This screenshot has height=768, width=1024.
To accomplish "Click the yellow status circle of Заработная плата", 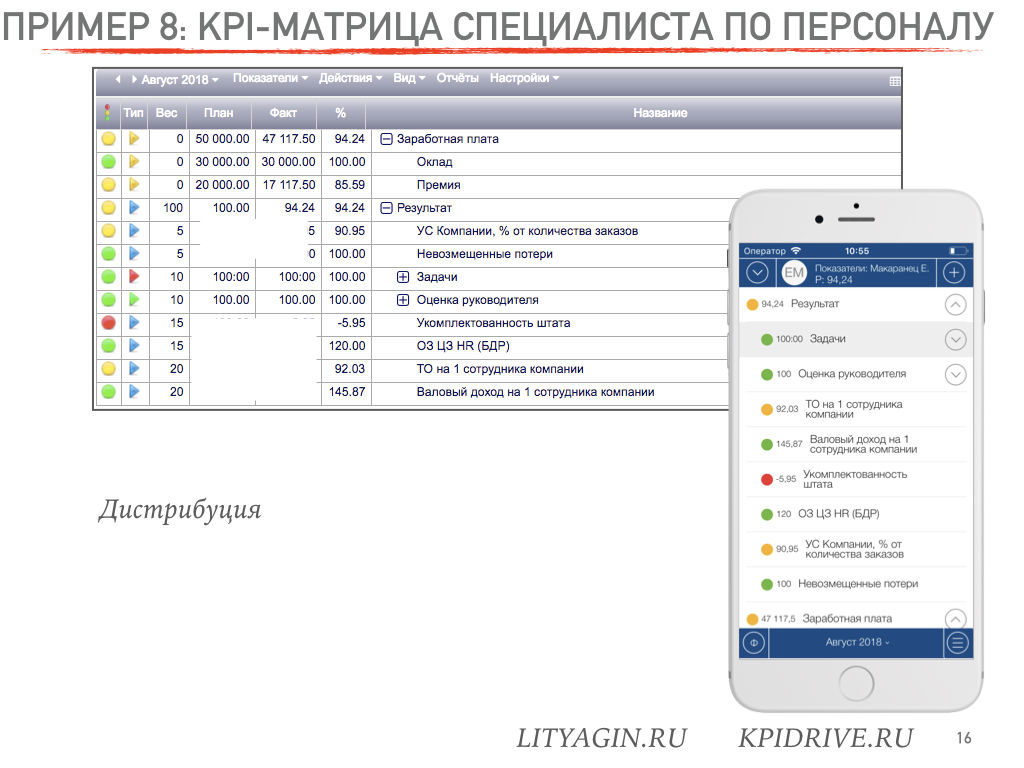I will pos(108,138).
